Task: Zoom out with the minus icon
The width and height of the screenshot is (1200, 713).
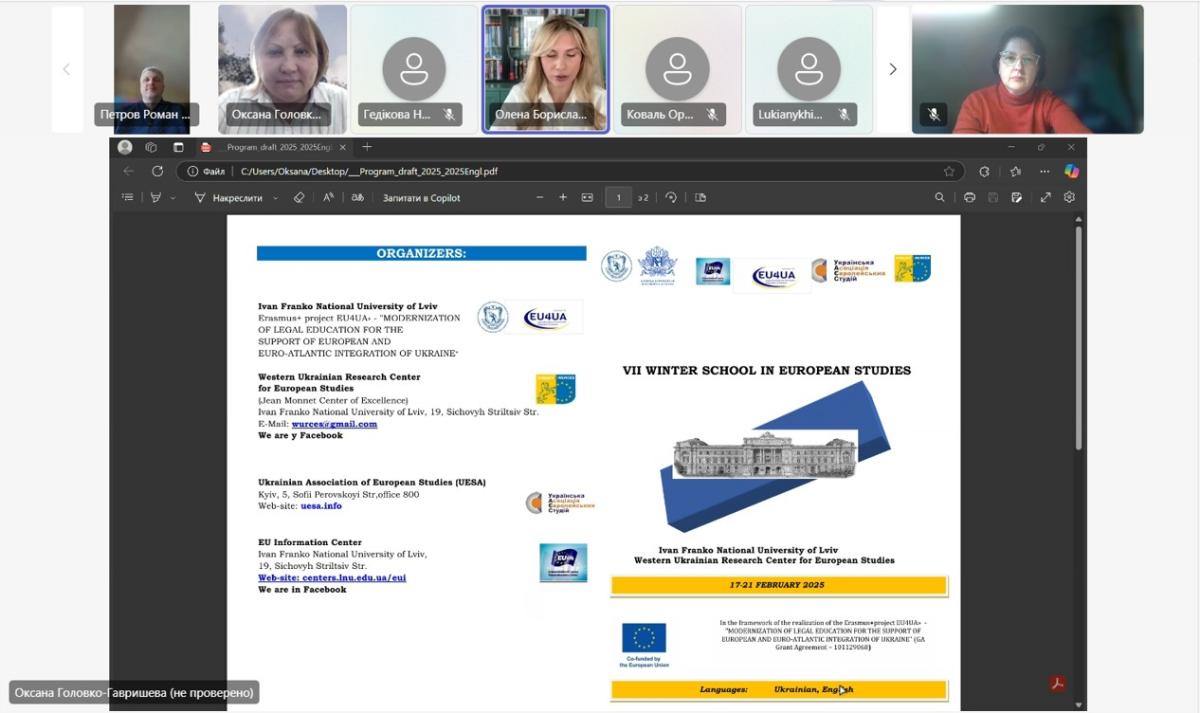Action: (540, 198)
